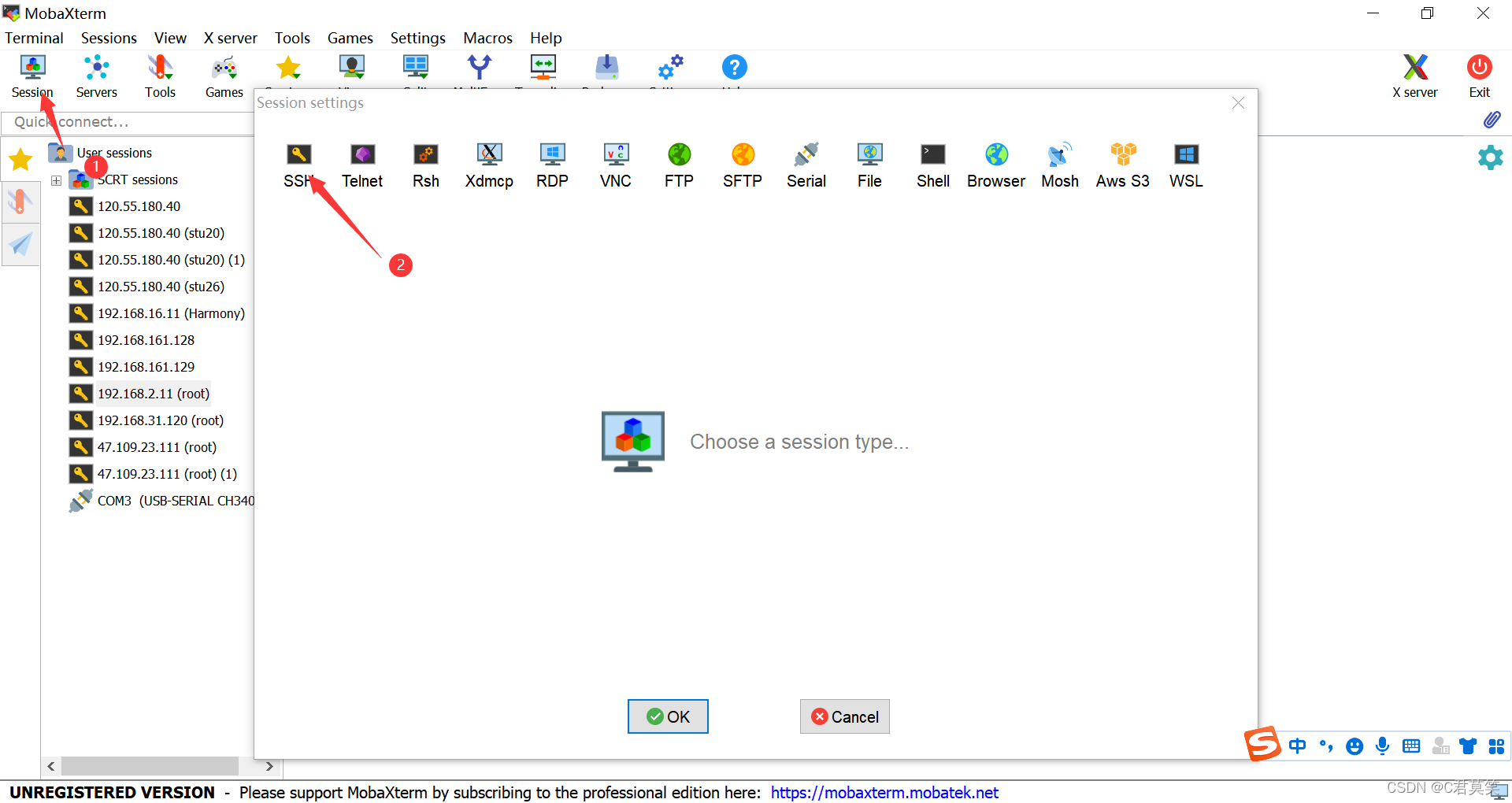Image resolution: width=1512 pixels, height=803 pixels.
Task: Select the COM3 USB-SERIAL session
Action: (x=161, y=501)
